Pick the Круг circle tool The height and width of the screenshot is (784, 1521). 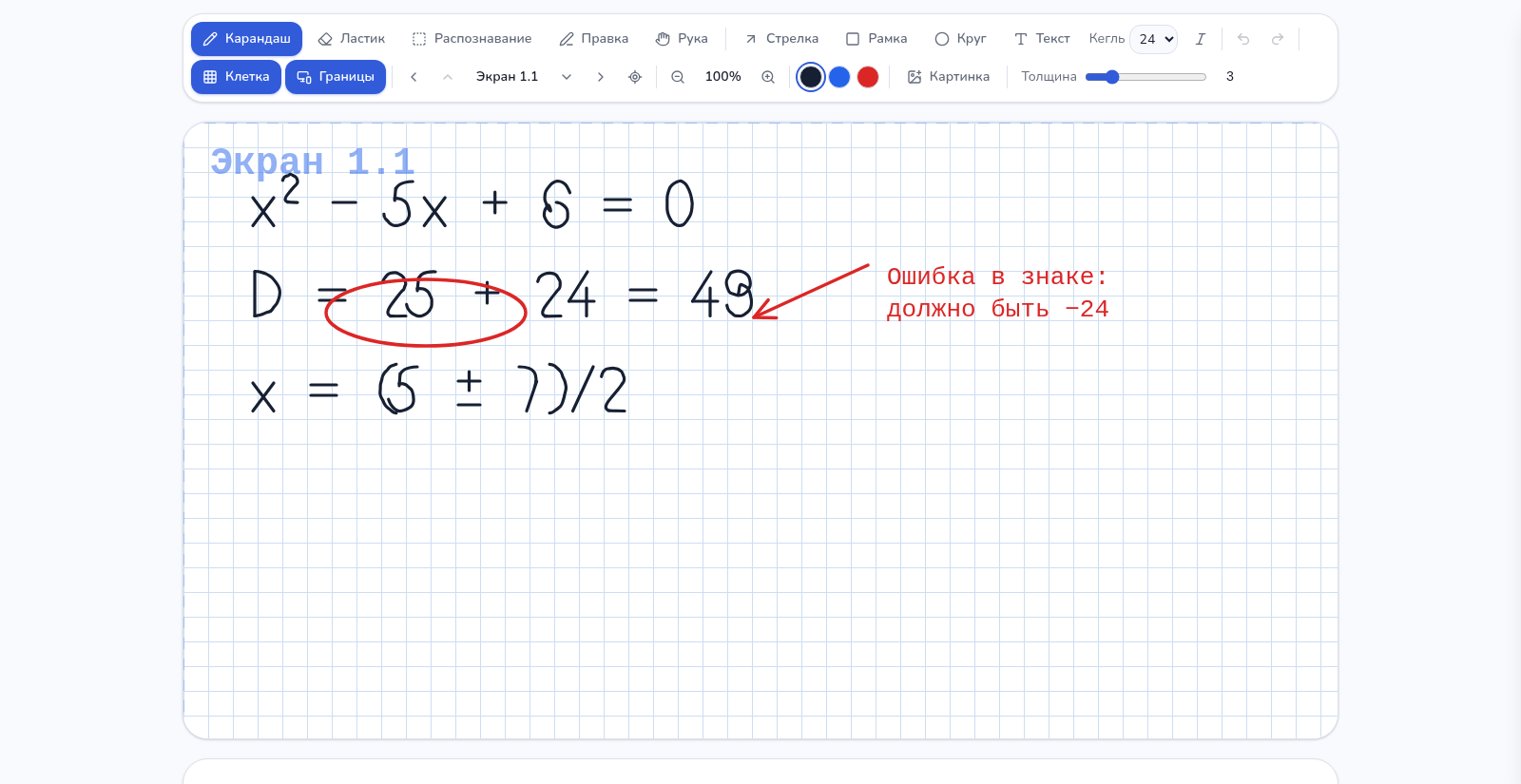tap(960, 39)
